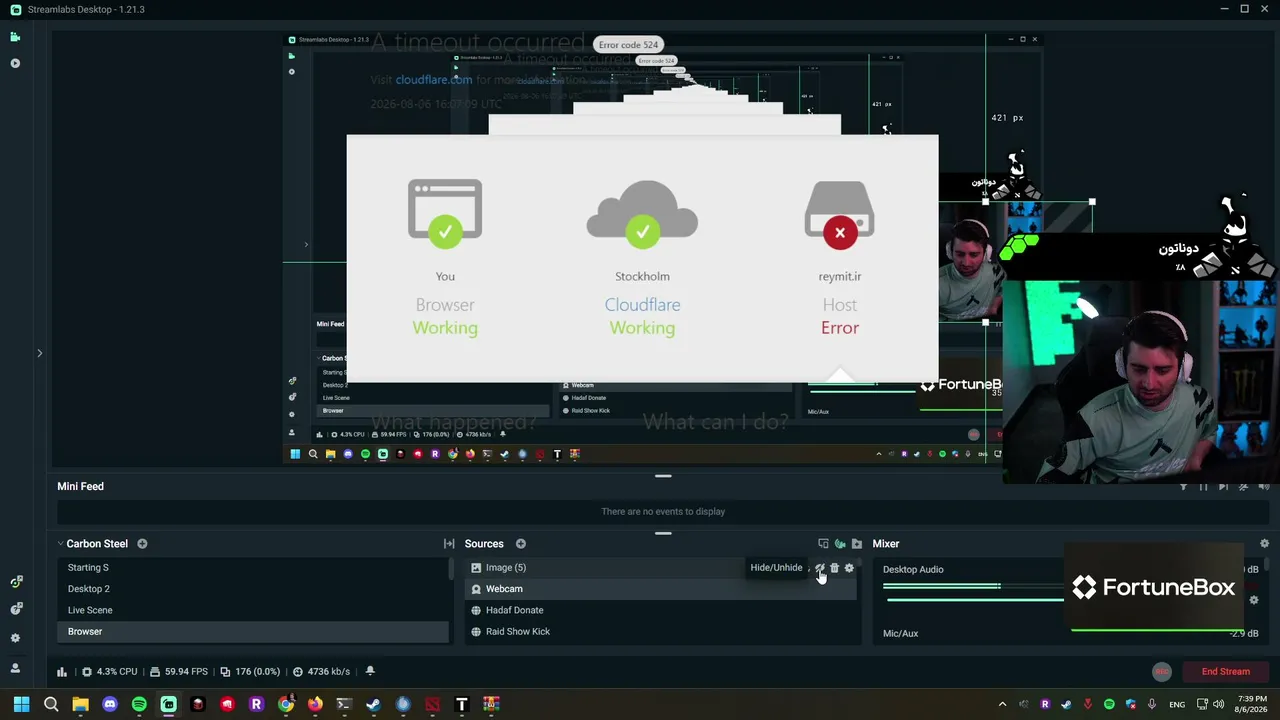Toggle recording with the REC button
The width and height of the screenshot is (1280, 720).
[x=1161, y=672]
